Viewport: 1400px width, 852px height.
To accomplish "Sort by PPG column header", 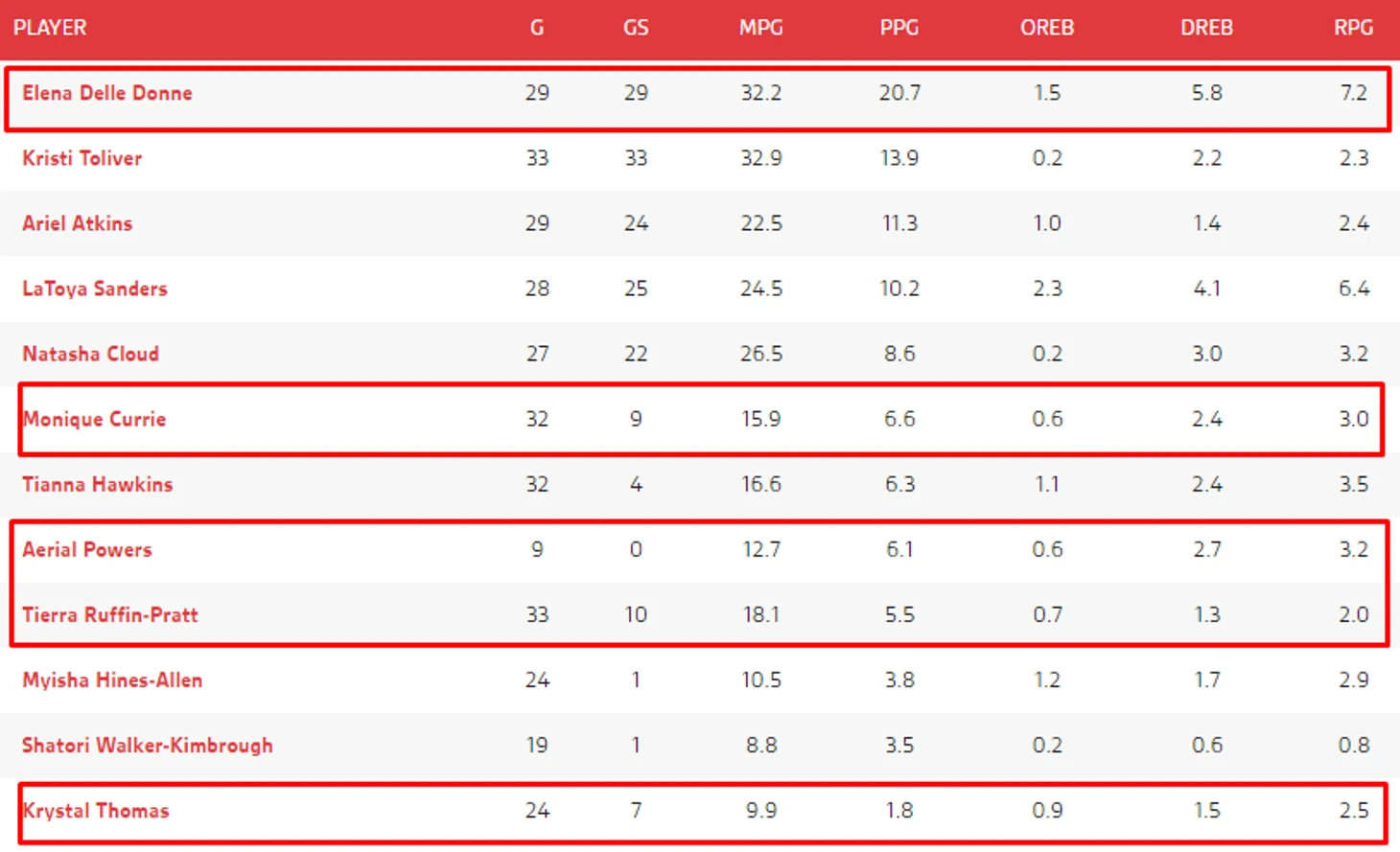I will click(x=899, y=28).
